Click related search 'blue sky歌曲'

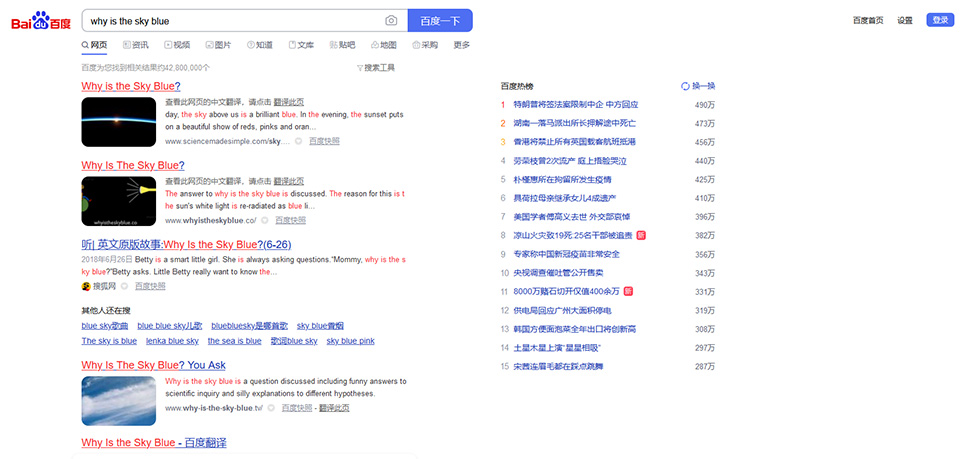tap(105, 326)
